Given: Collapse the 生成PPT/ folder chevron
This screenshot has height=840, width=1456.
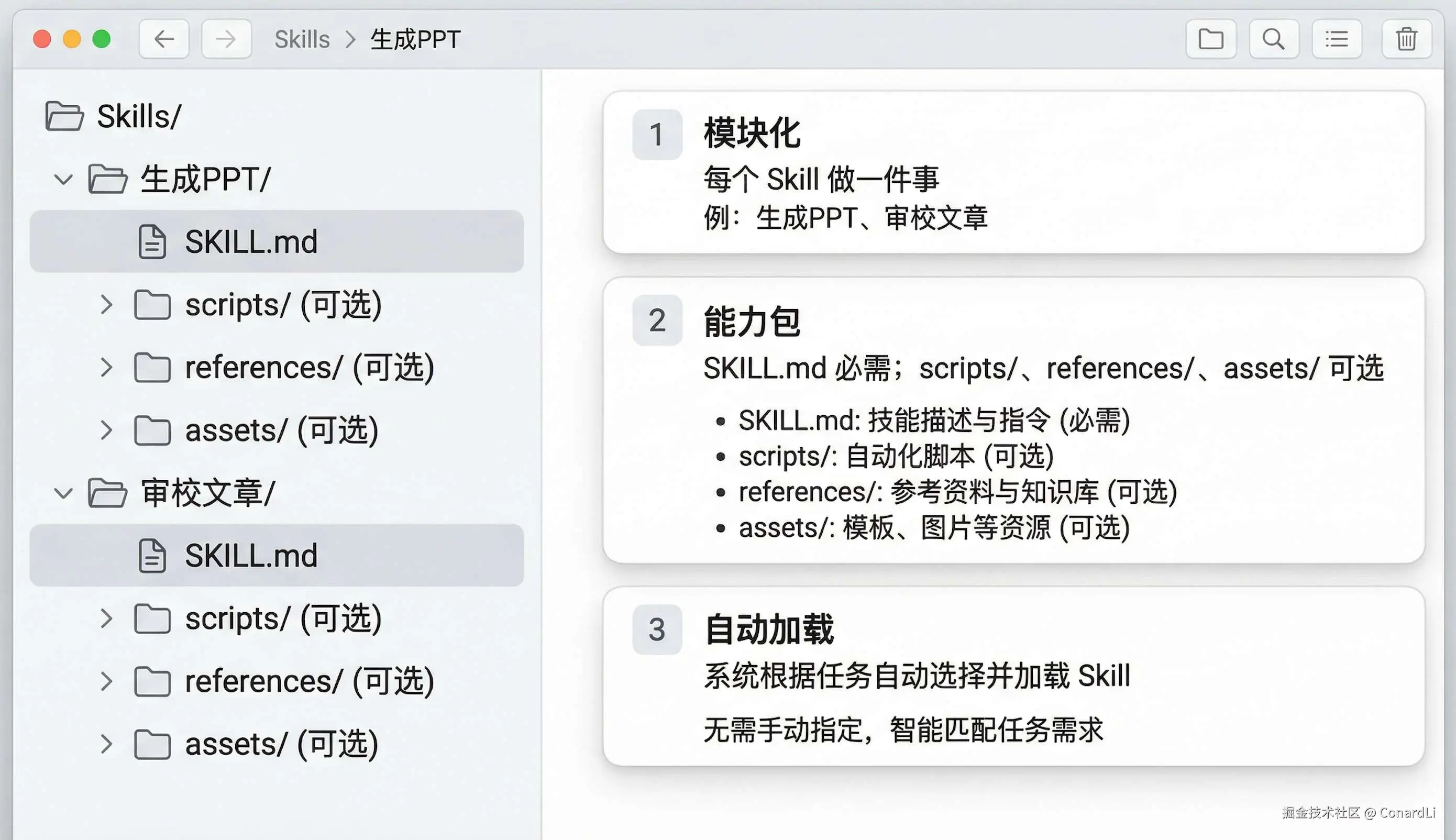Looking at the screenshot, I should pyautogui.click(x=63, y=179).
